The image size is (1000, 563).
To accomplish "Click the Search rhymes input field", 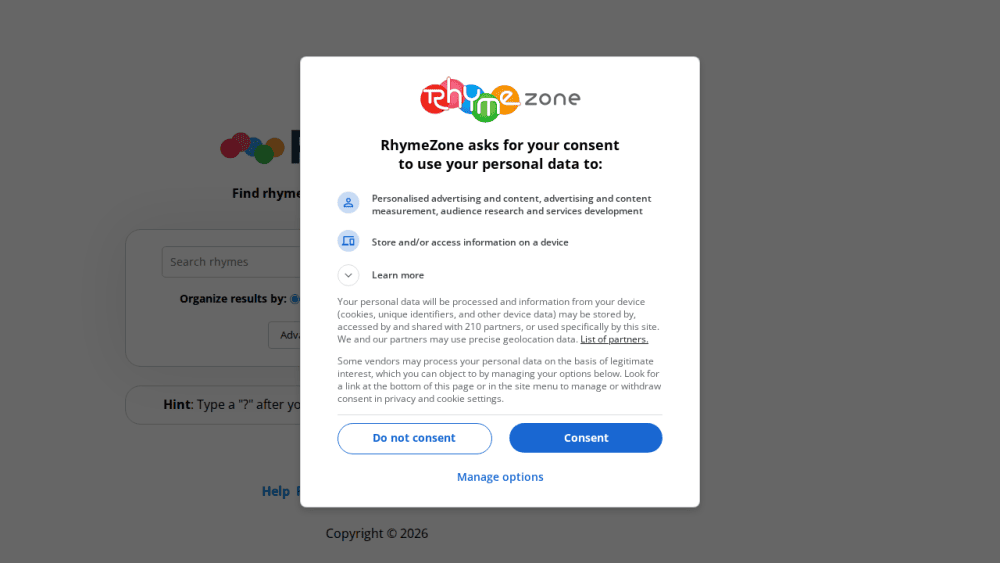I will (x=231, y=262).
